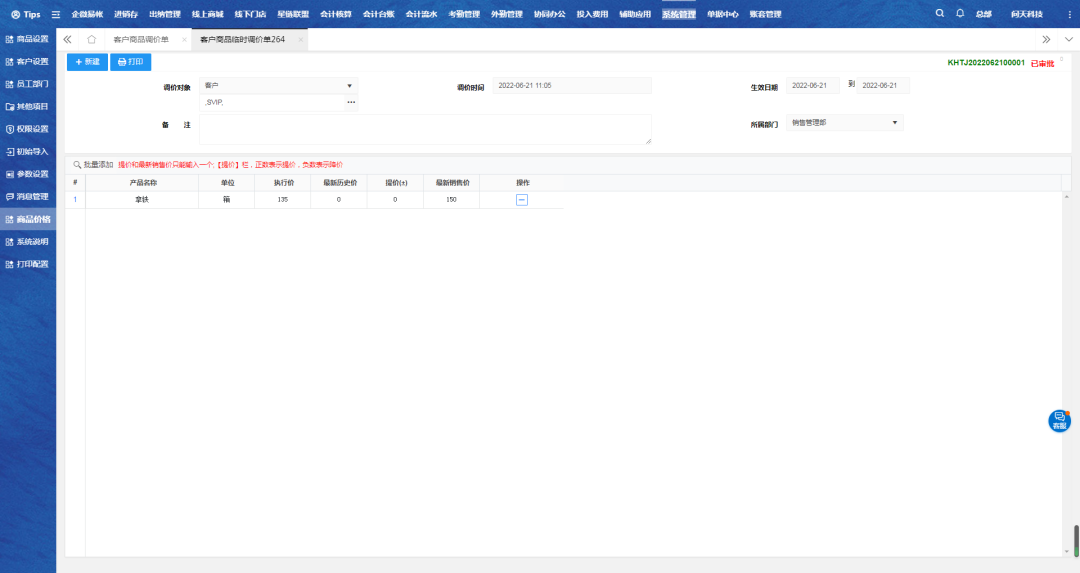
Task: Open the 客服 customer service chat bubble
Action: [1059, 421]
